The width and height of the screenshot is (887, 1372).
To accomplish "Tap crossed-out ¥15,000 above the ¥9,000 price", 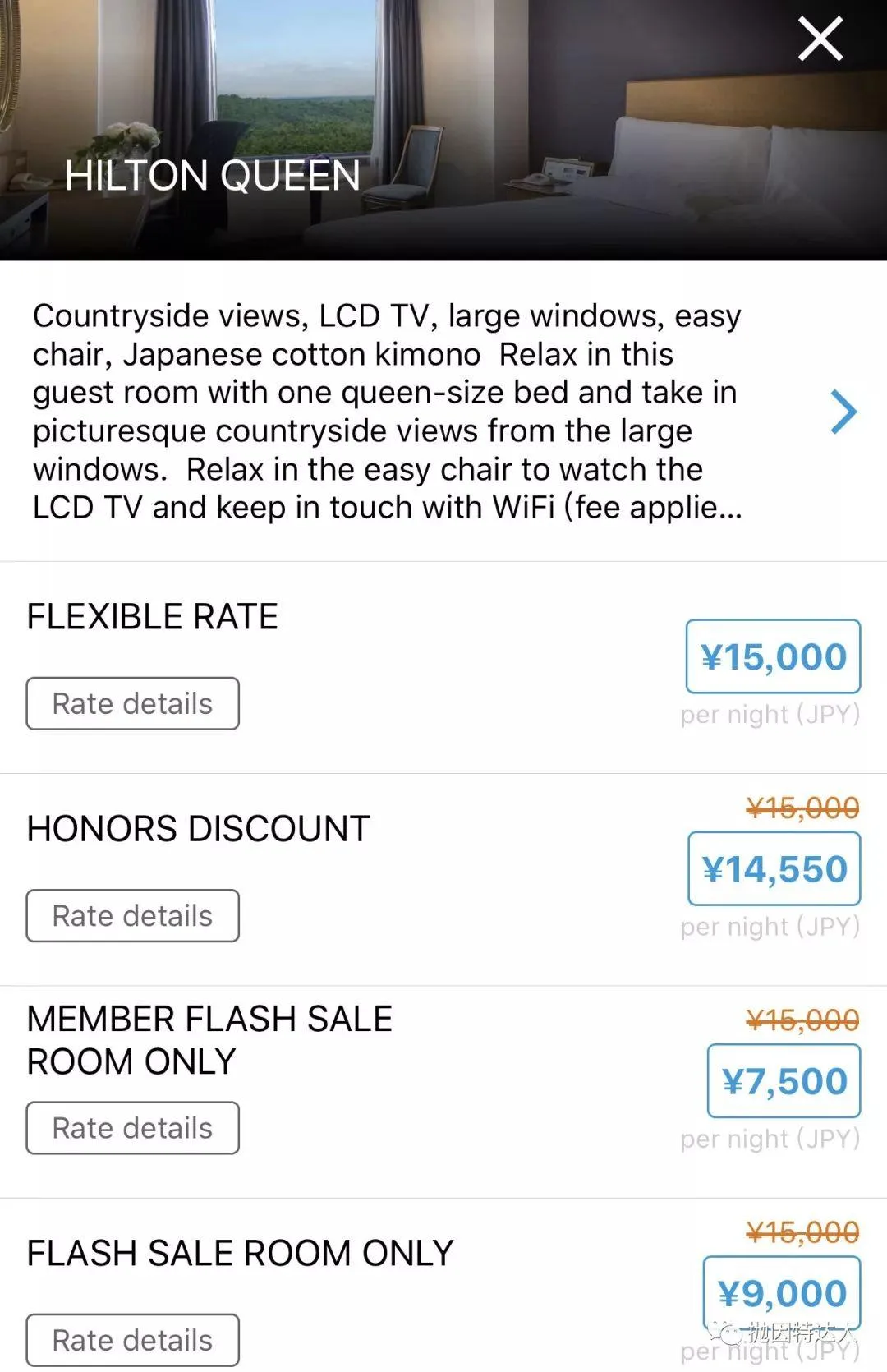I will point(802,1232).
